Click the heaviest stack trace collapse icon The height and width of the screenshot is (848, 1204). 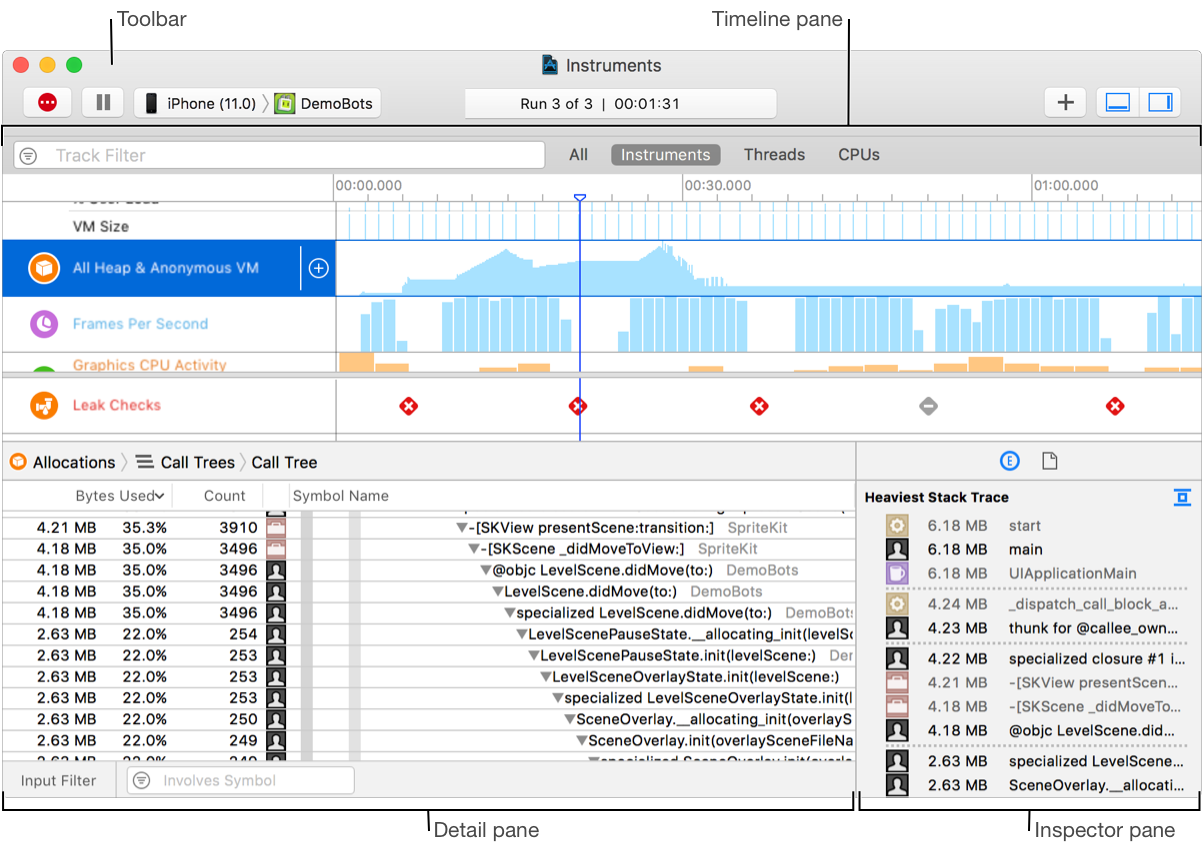pyautogui.click(x=1181, y=497)
